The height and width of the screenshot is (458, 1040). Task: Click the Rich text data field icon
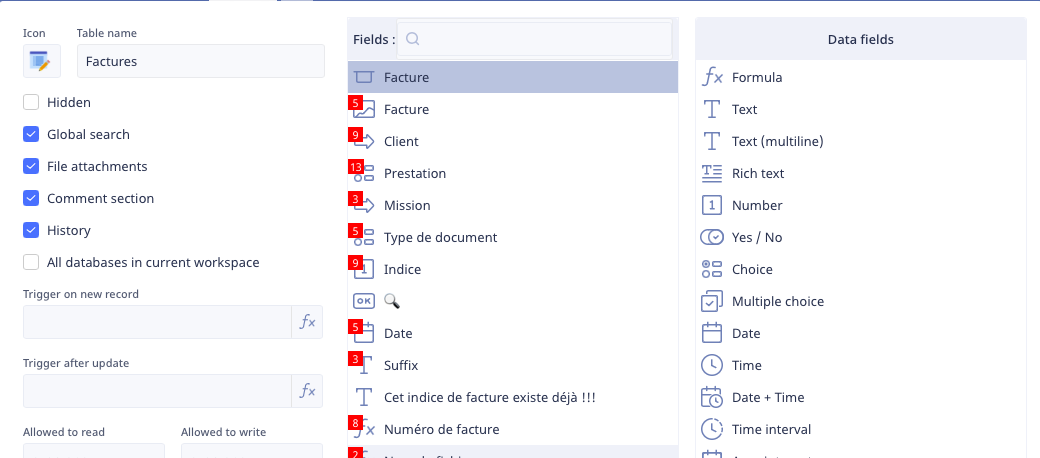tap(712, 173)
